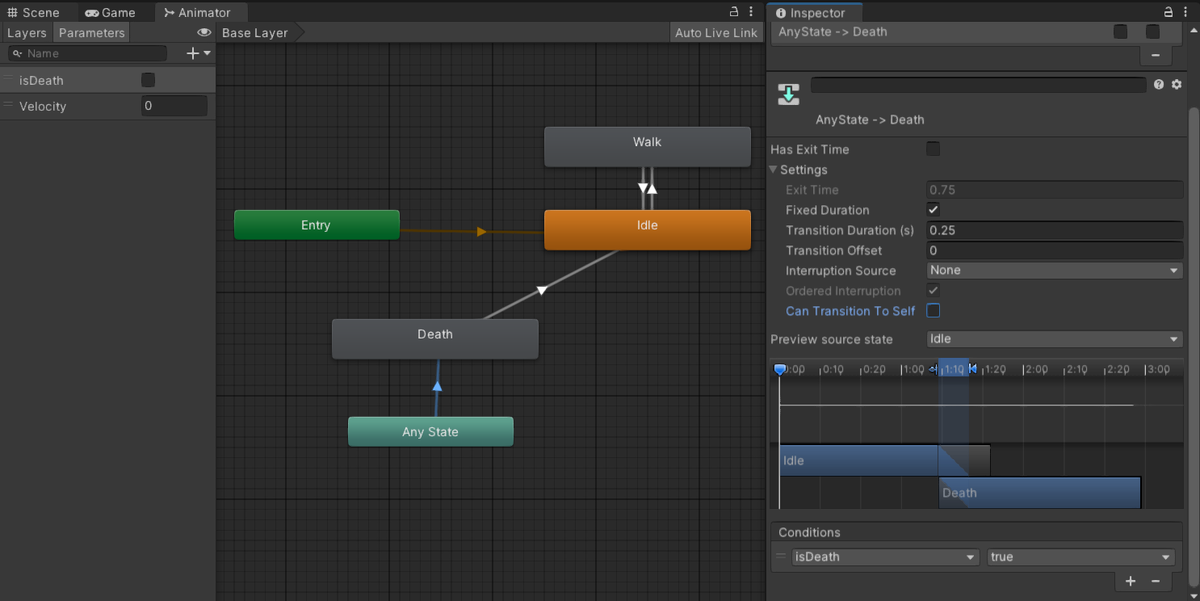The height and width of the screenshot is (601, 1200).
Task: Click the right transition-range handle on the timeline
Action: coord(972,369)
